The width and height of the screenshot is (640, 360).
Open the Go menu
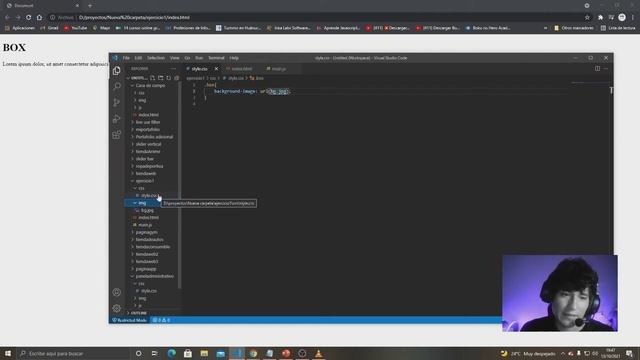click(187, 58)
